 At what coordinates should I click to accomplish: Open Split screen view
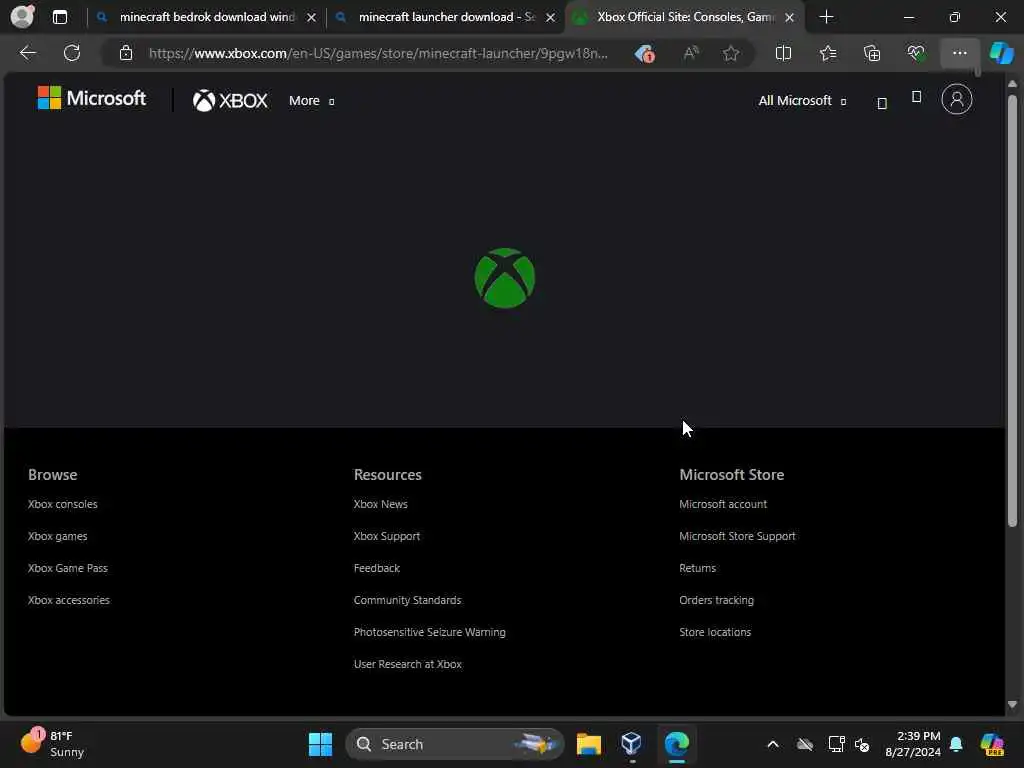[783, 53]
